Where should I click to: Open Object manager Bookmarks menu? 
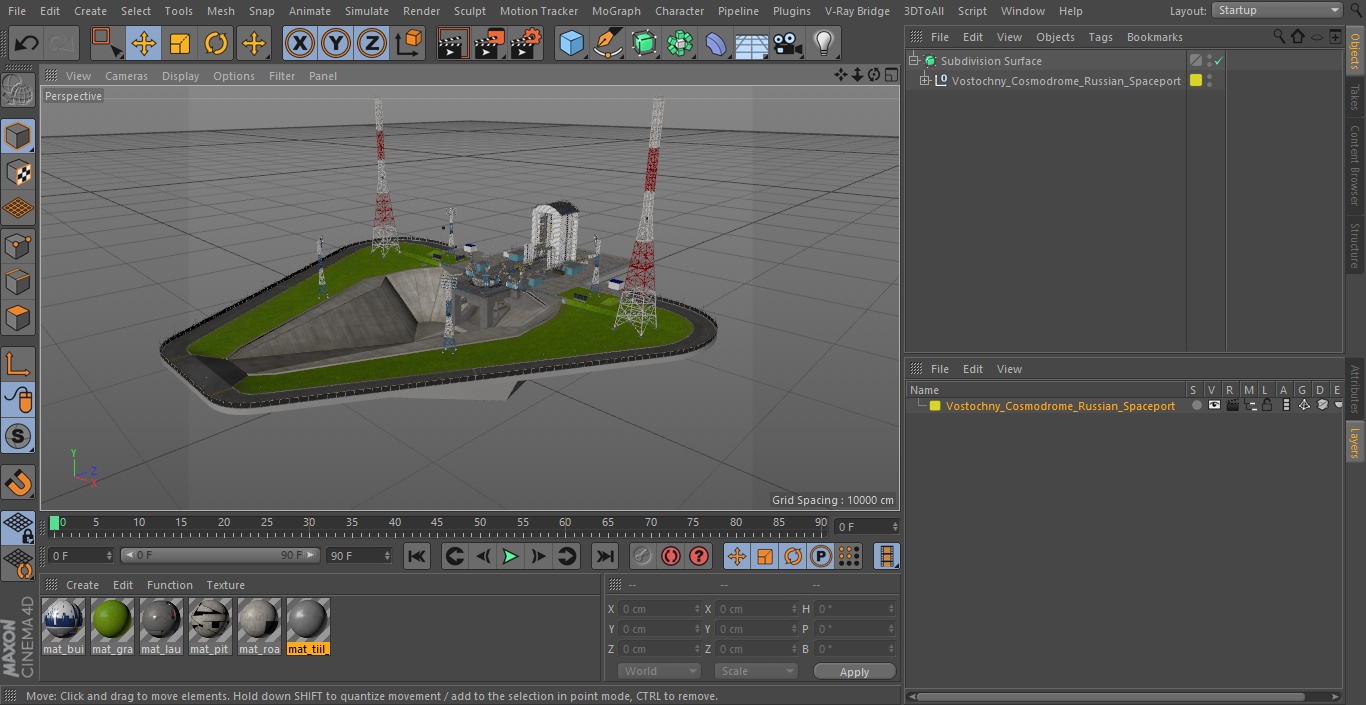point(1154,37)
